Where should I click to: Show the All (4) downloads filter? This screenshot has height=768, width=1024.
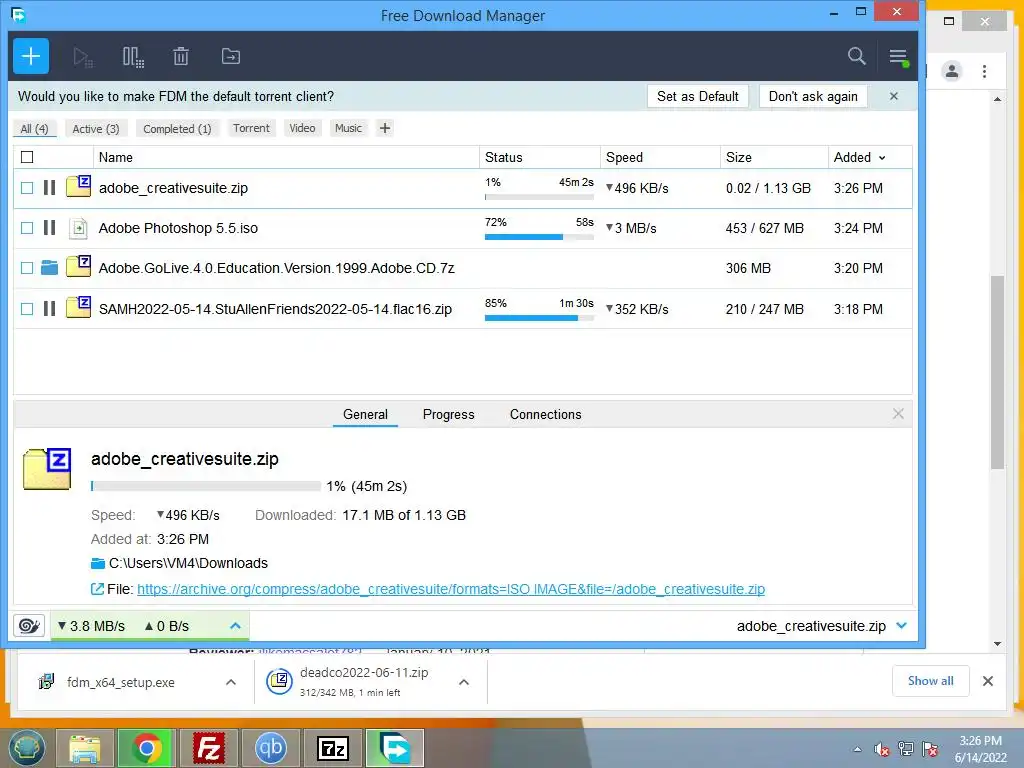coord(35,129)
